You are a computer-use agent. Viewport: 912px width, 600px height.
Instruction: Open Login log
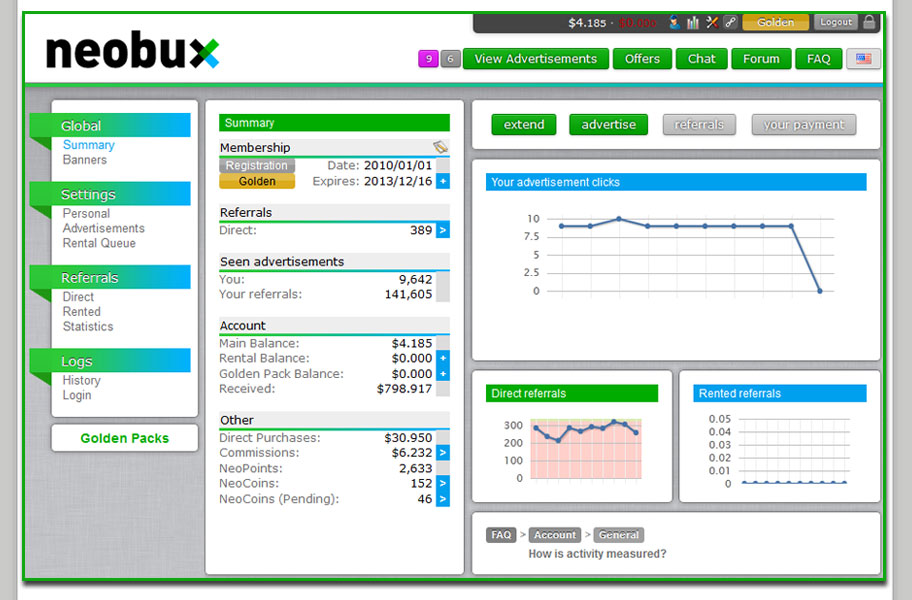point(77,395)
